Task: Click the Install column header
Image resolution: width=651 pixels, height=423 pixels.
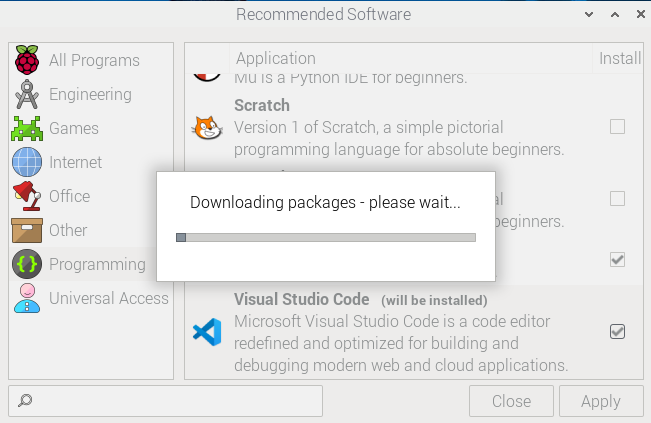Action: 618,58
